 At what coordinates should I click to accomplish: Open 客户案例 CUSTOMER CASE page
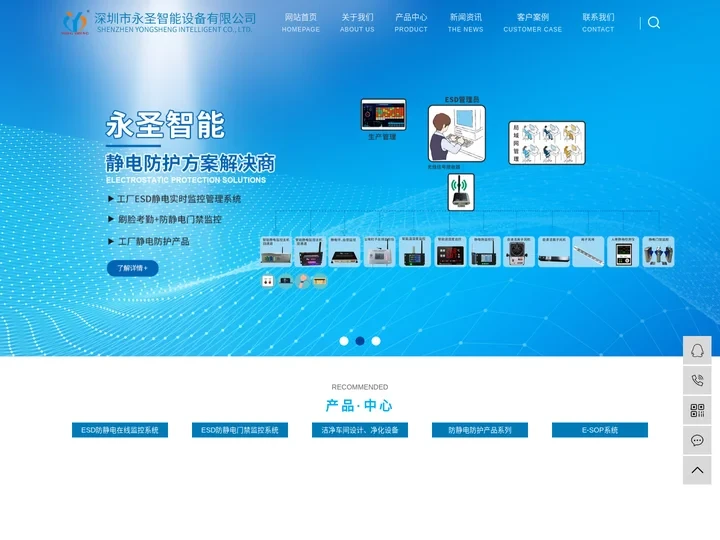532,22
